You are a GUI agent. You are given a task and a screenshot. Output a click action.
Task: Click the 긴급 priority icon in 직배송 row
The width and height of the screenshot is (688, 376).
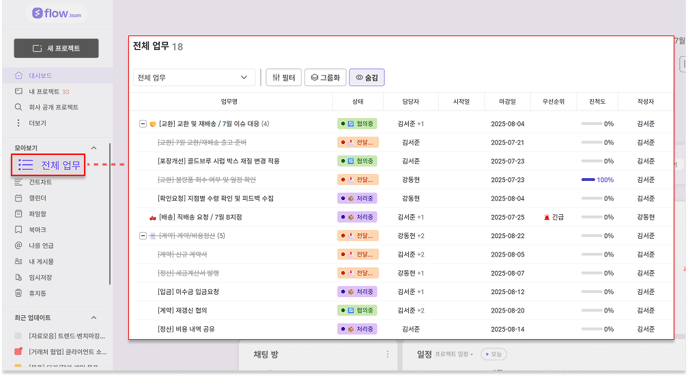[x=547, y=217]
